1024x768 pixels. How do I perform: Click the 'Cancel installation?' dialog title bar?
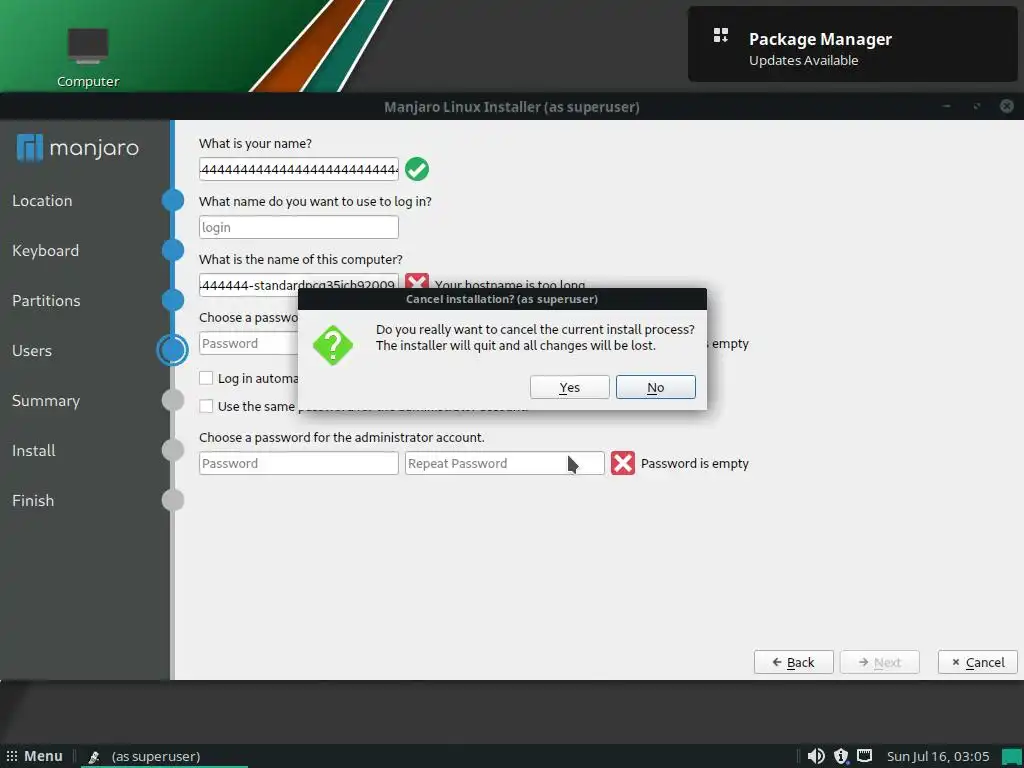(502, 299)
